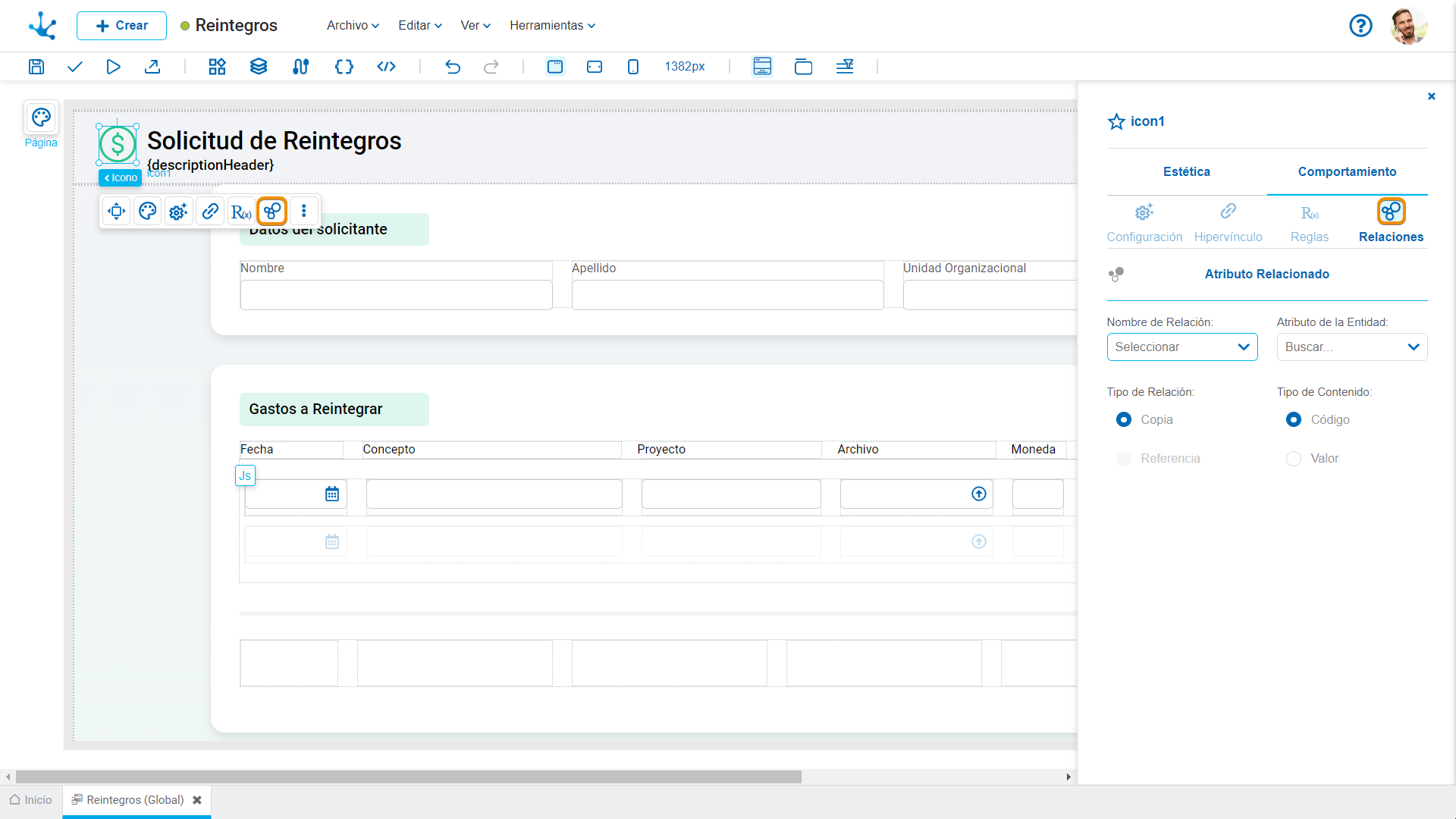
Task: Select the Valor radio button
Action: (1294, 458)
